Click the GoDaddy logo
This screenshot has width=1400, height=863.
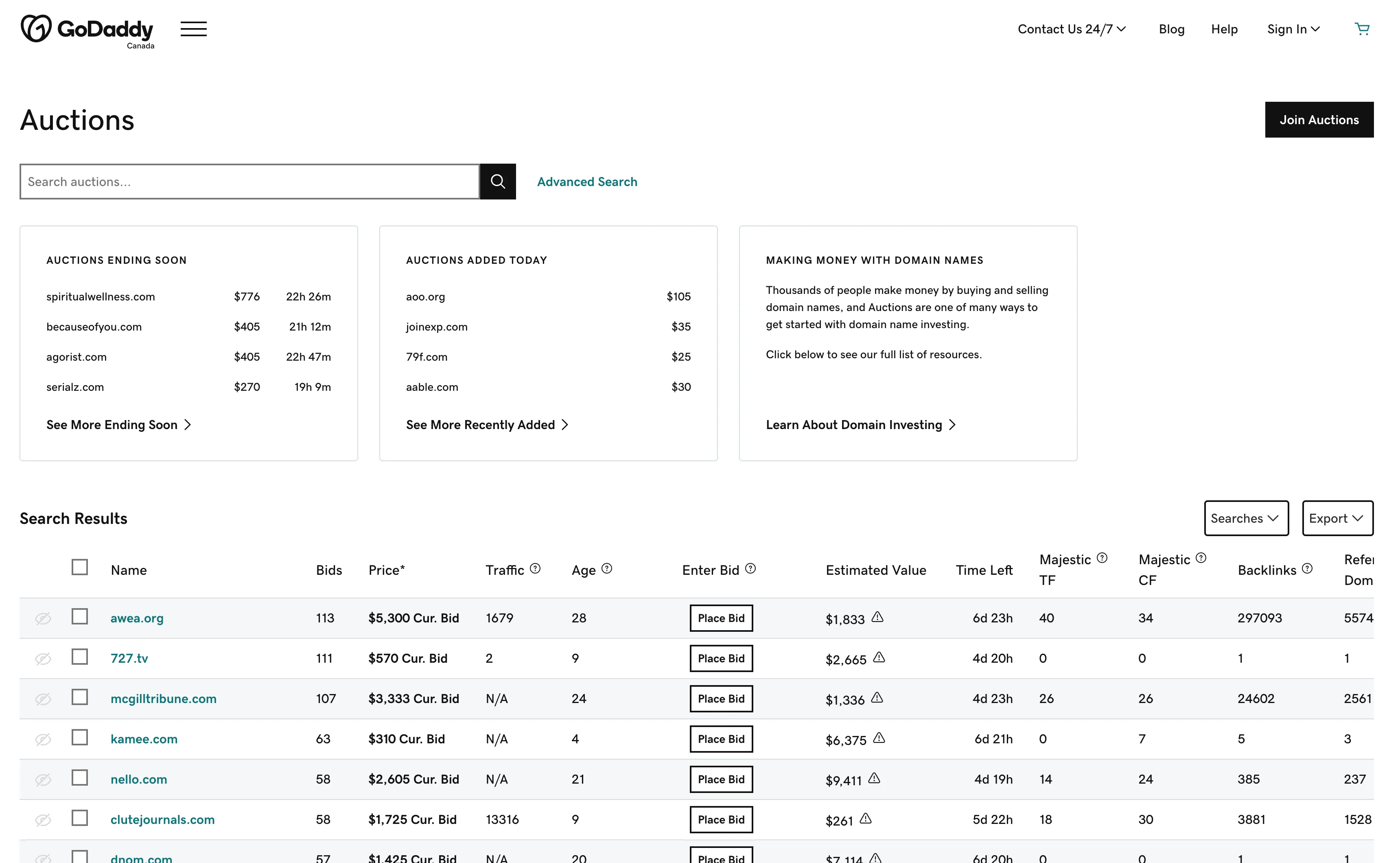[x=87, y=30]
